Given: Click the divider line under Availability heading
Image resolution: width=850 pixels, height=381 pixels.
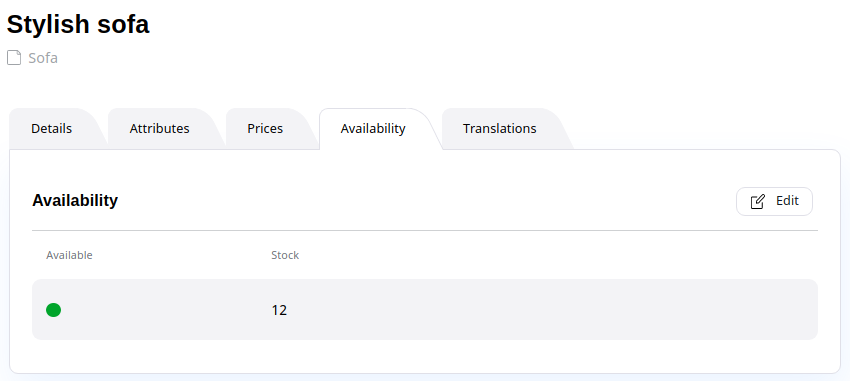Looking at the screenshot, I should (424, 230).
